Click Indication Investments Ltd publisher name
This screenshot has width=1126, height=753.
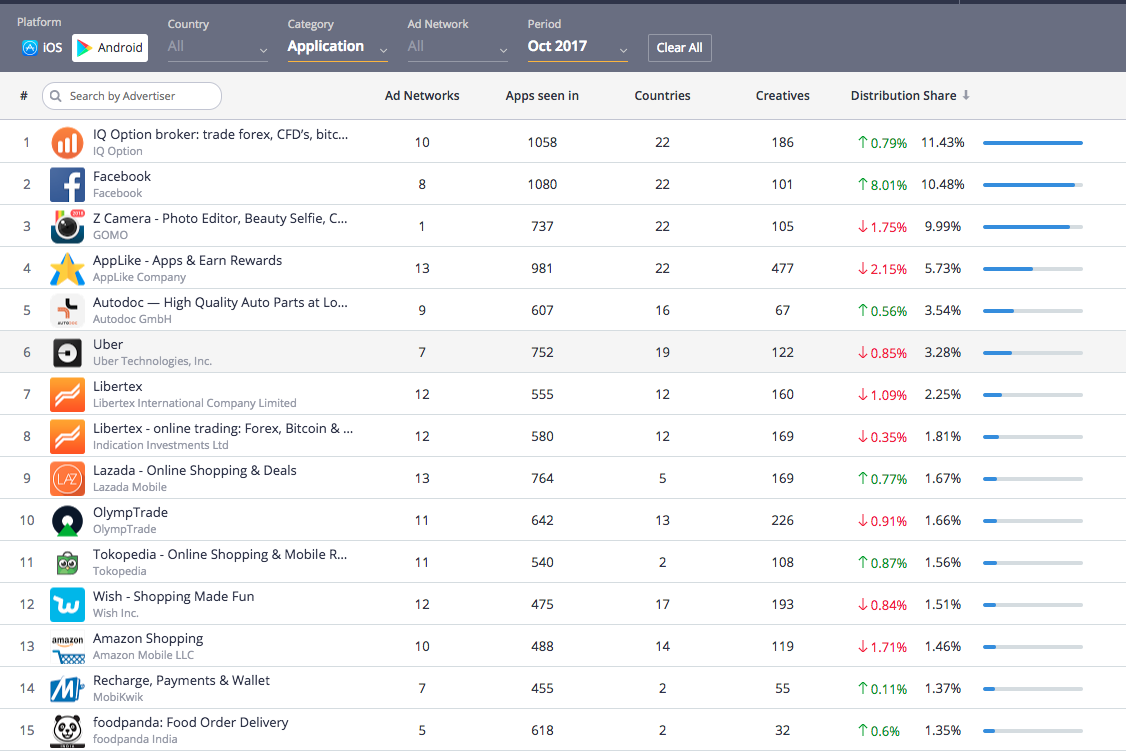coord(160,445)
